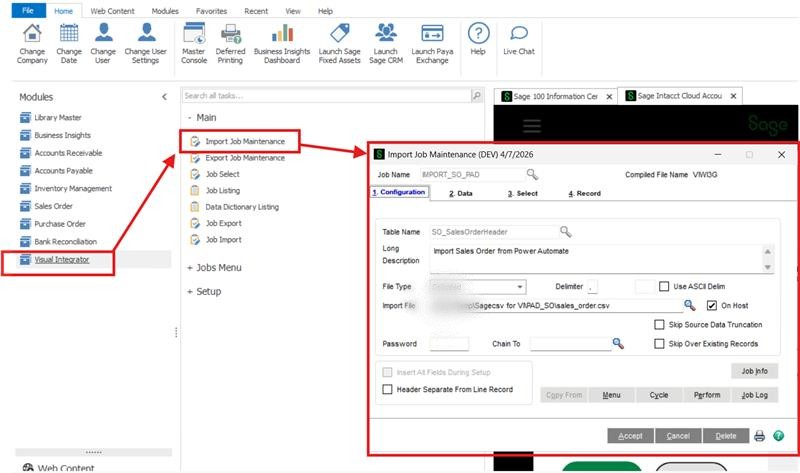Click the Menu button in dialog
800x473 pixels.
[x=611, y=395]
